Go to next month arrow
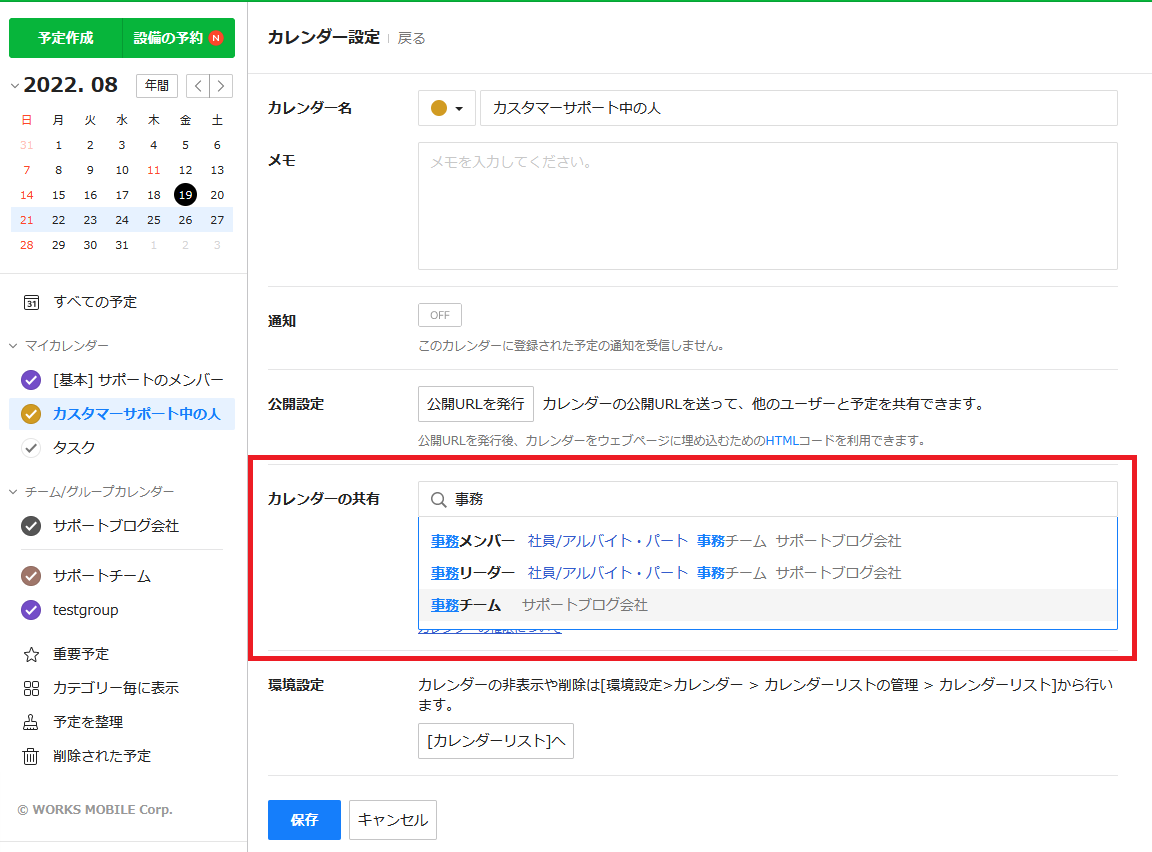 coord(222,86)
